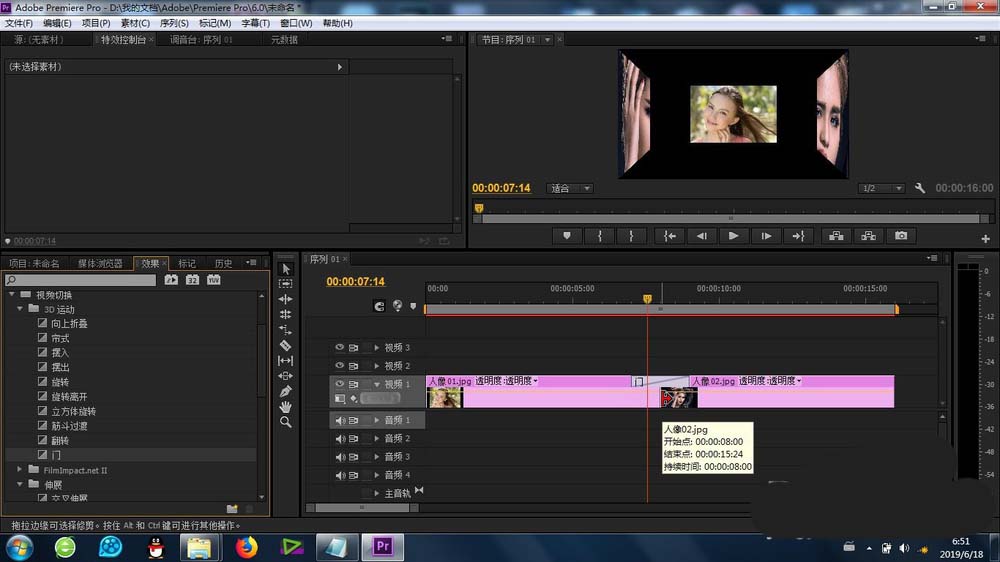The image size is (1000, 562).
Task: Open Firefox from the taskbar
Action: (x=247, y=547)
